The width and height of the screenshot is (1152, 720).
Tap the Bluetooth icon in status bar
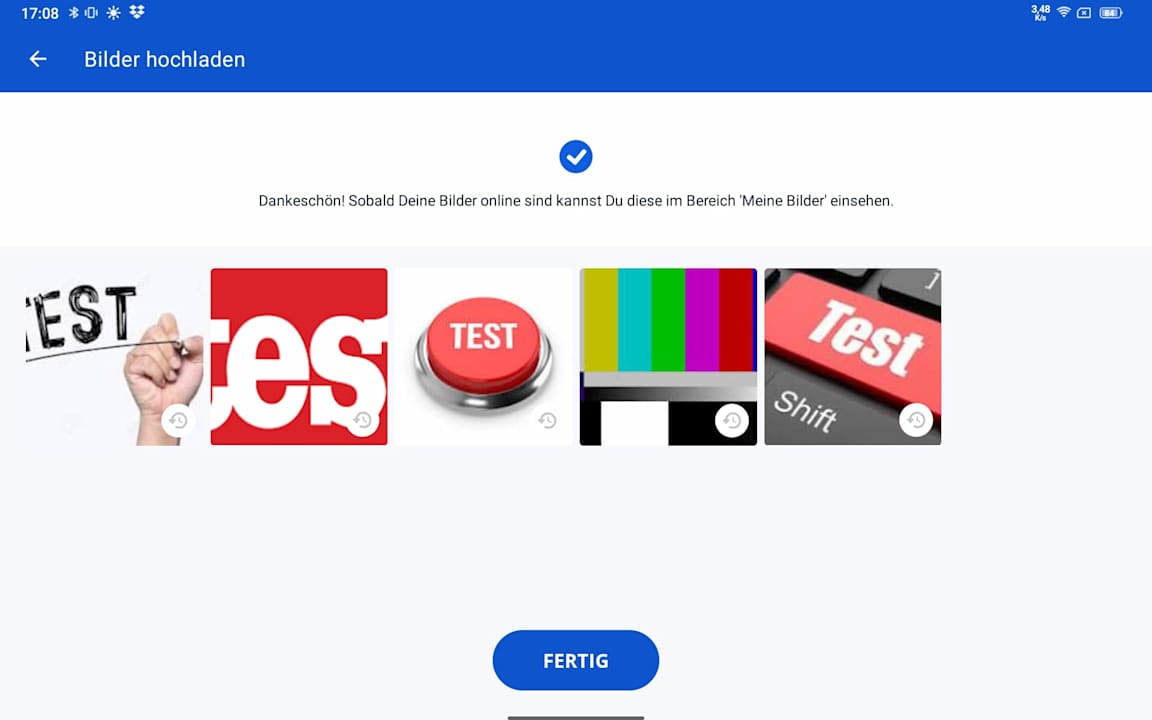click(73, 12)
